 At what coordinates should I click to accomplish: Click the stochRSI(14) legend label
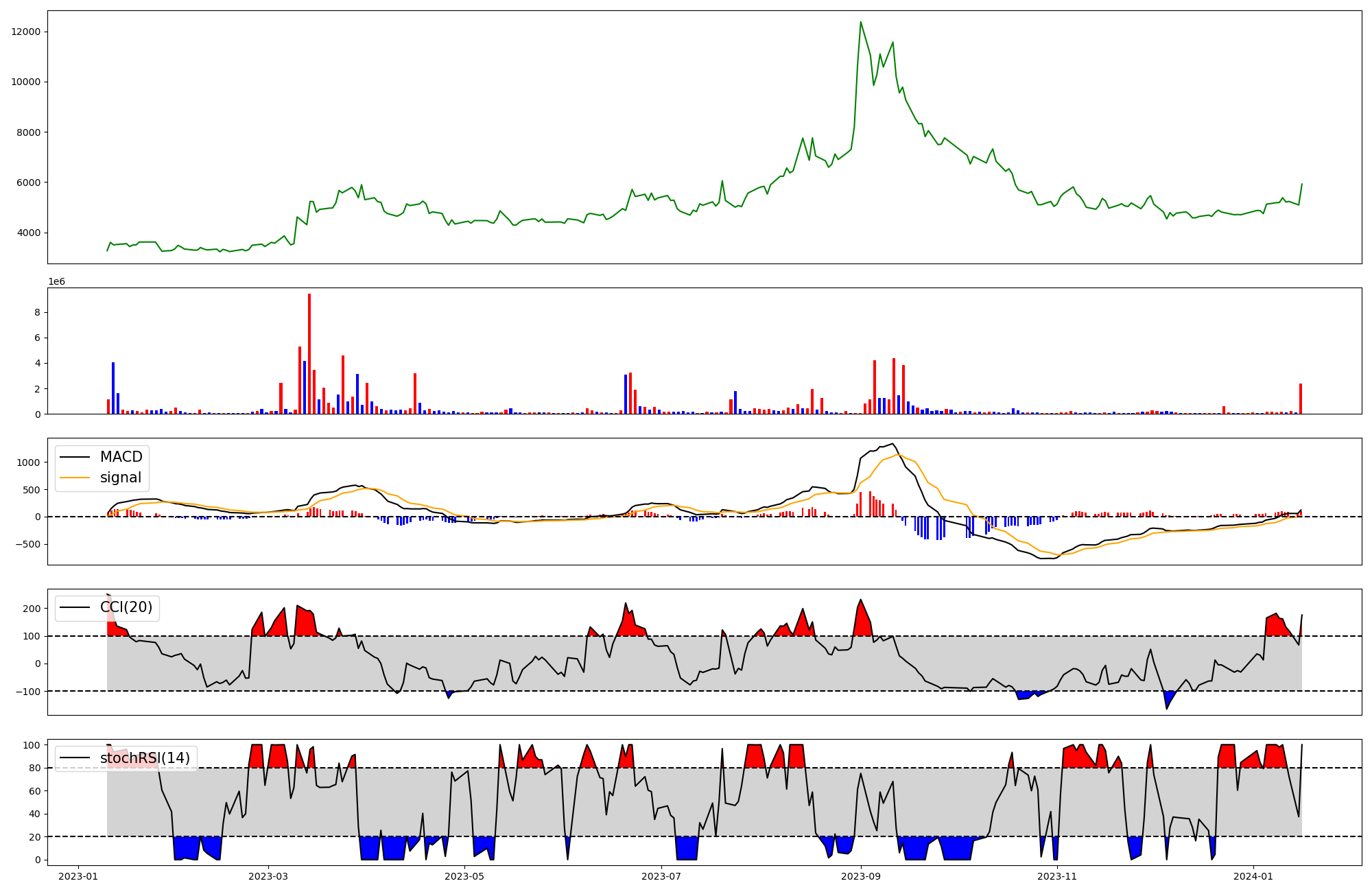pyautogui.click(x=145, y=758)
